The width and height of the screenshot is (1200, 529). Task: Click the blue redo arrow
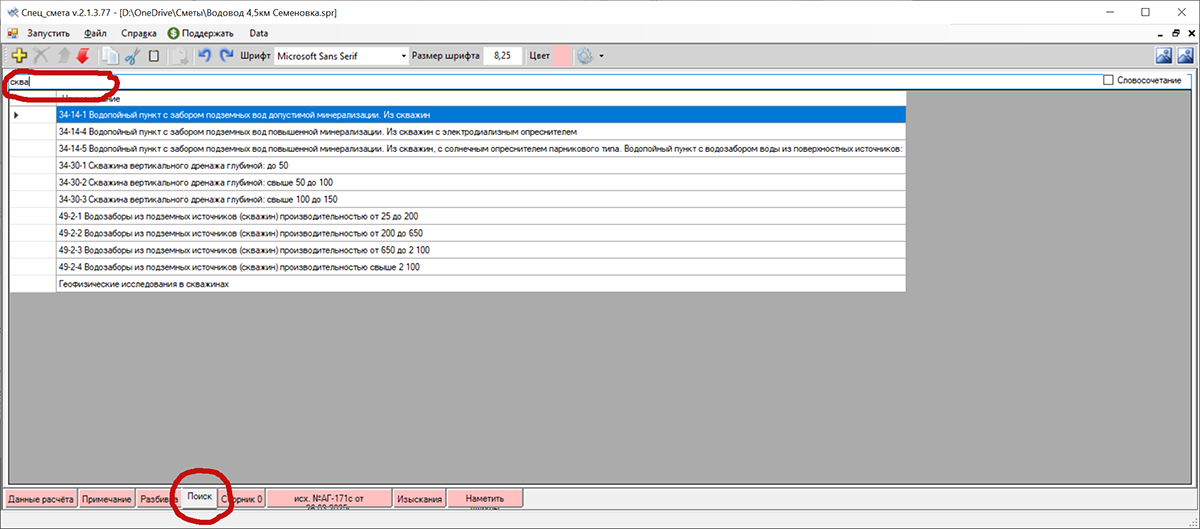coord(226,56)
